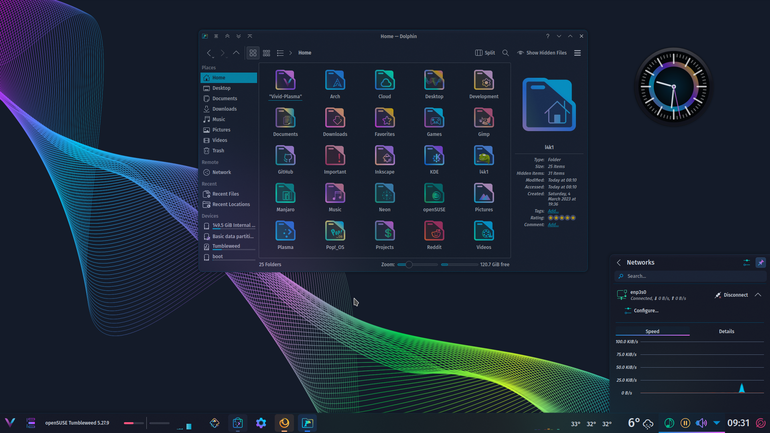This screenshot has height=433, width=770.
Task: Go back to previous Networks view
Action: tap(619, 263)
